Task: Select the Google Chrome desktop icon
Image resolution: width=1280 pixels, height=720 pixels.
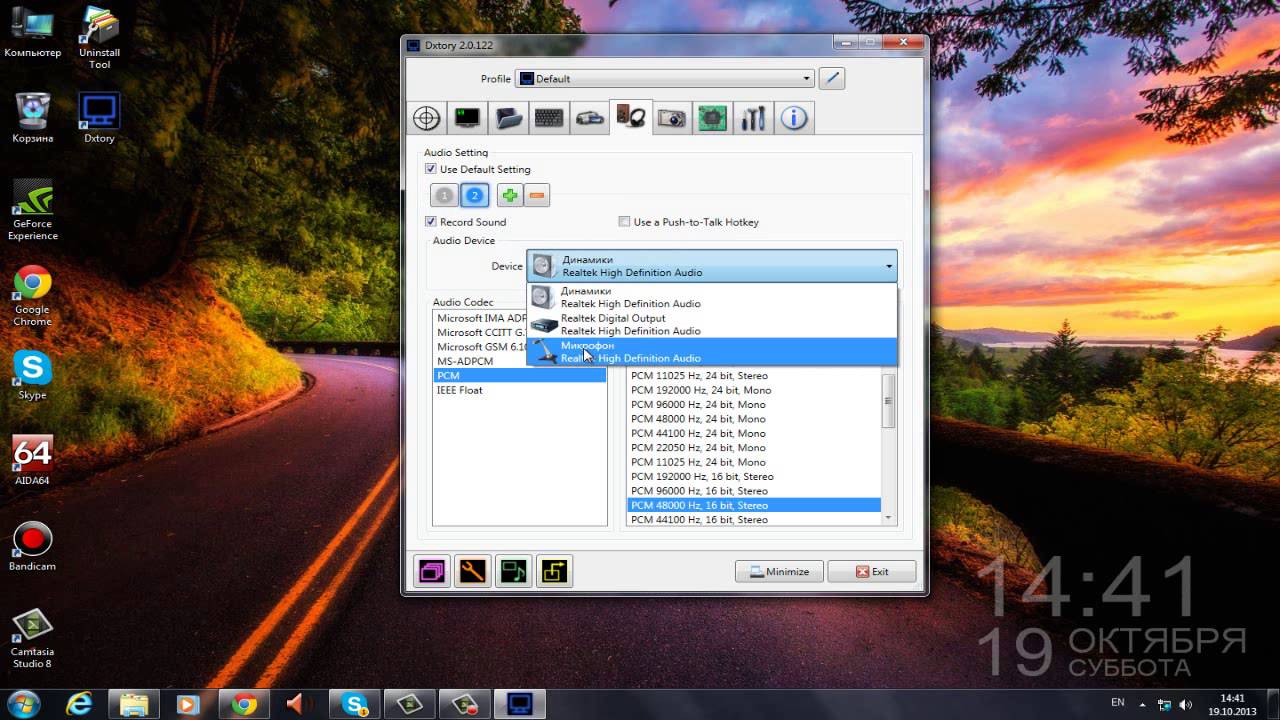Action: (x=33, y=296)
